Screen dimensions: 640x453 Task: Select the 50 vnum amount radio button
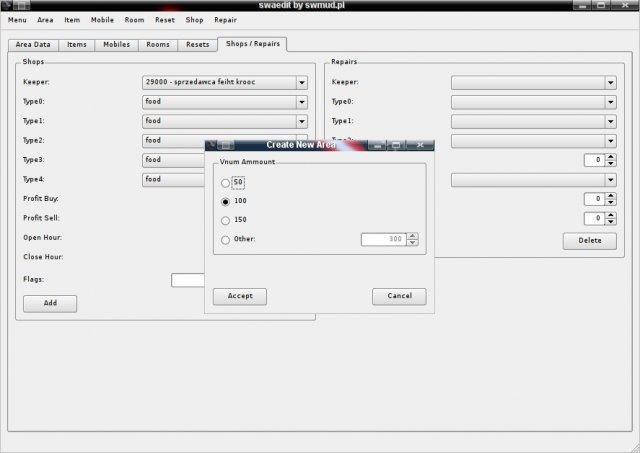[x=225, y=183]
